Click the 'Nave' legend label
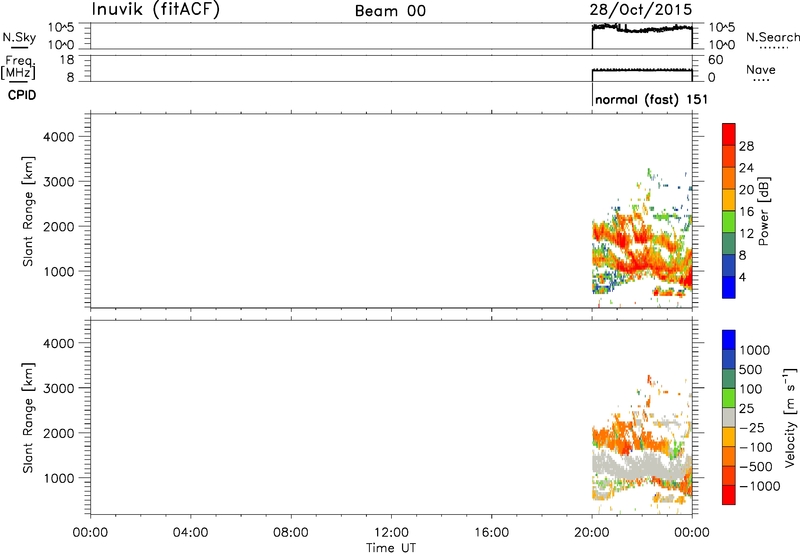The image size is (800, 554). (761, 69)
